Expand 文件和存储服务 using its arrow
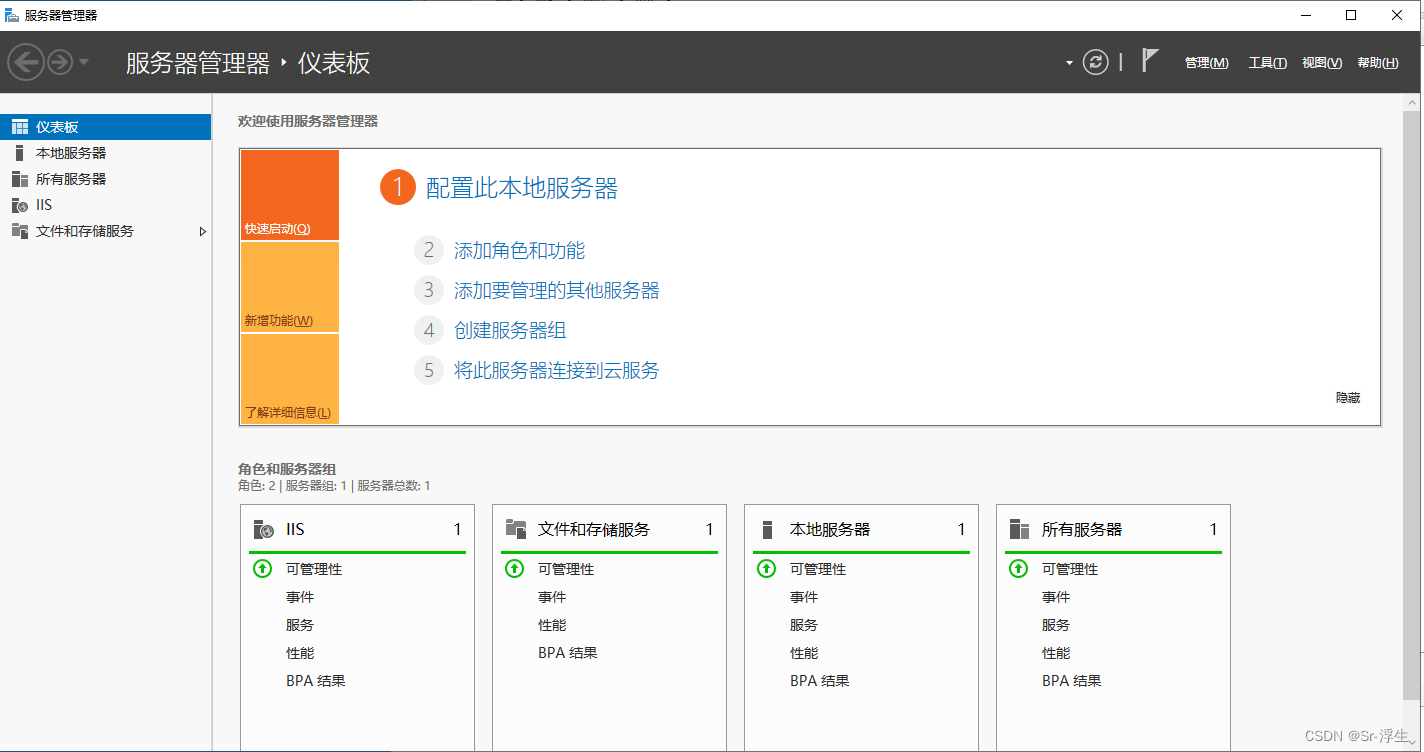 [203, 230]
